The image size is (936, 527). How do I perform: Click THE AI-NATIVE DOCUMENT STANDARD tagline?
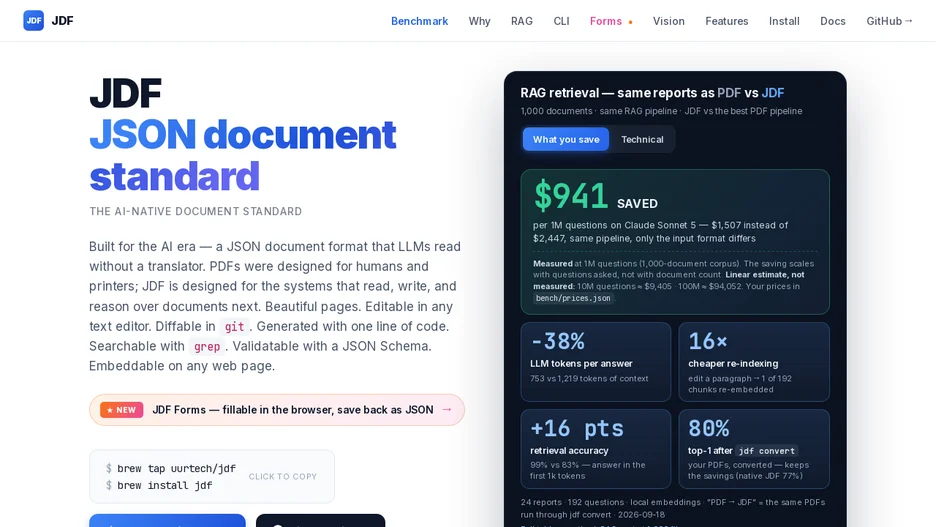(195, 211)
